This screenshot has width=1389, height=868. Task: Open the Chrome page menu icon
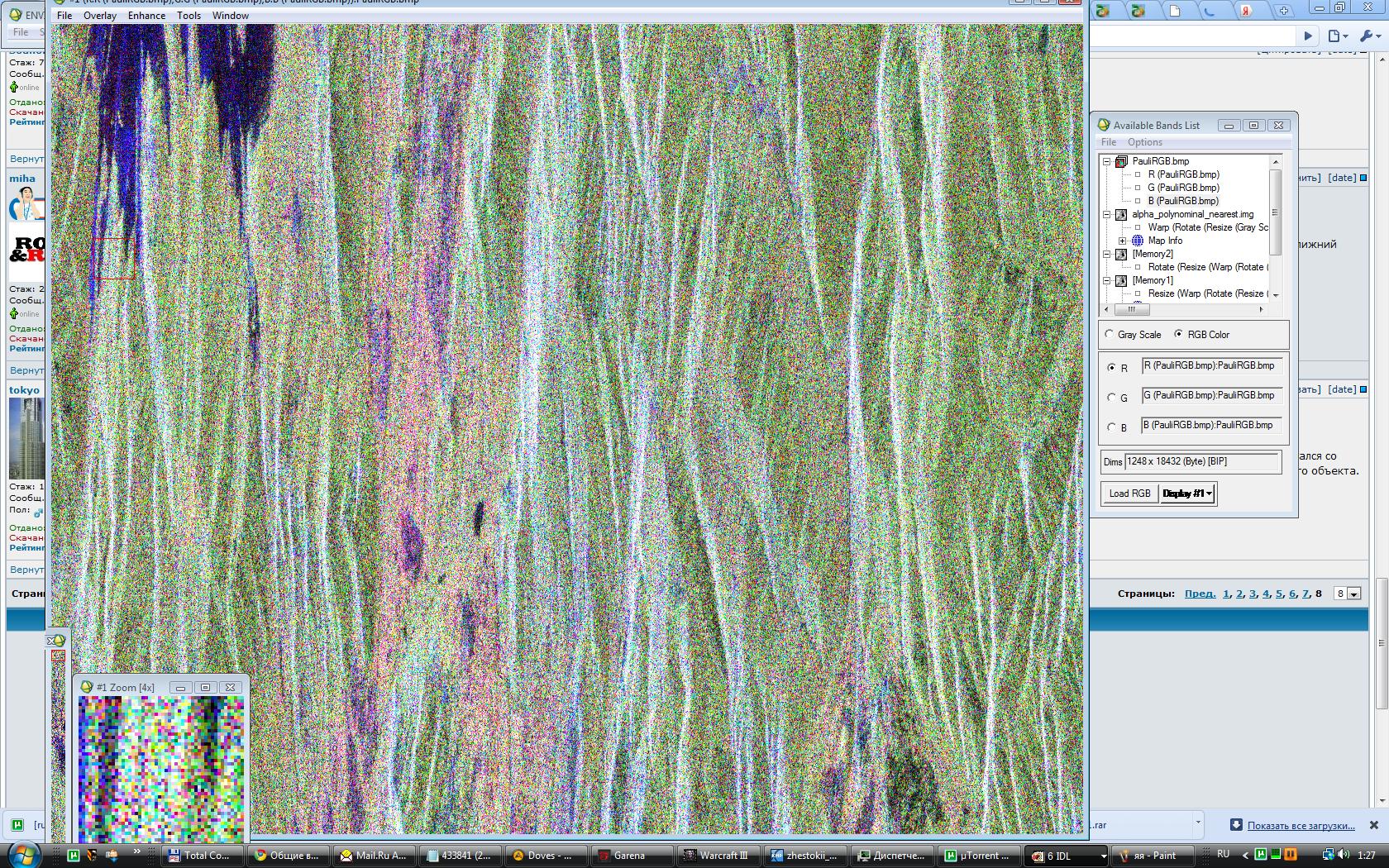tap(1336, 36)
